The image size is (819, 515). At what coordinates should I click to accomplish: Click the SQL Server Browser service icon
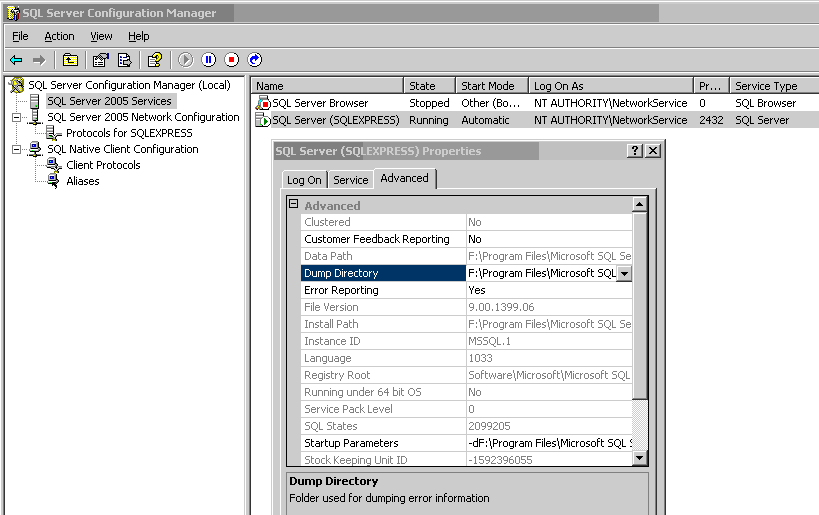pos(263,103)
